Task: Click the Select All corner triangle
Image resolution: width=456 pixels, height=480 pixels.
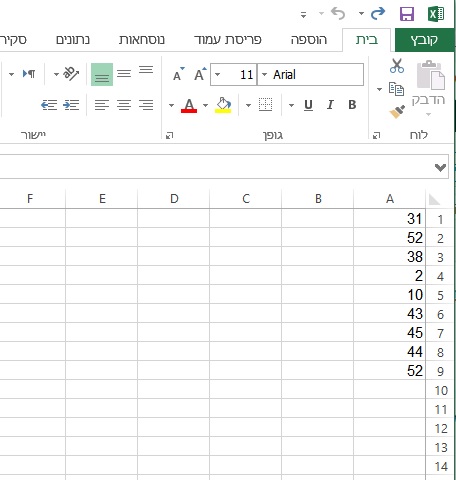Action: (x=434, y=199)
